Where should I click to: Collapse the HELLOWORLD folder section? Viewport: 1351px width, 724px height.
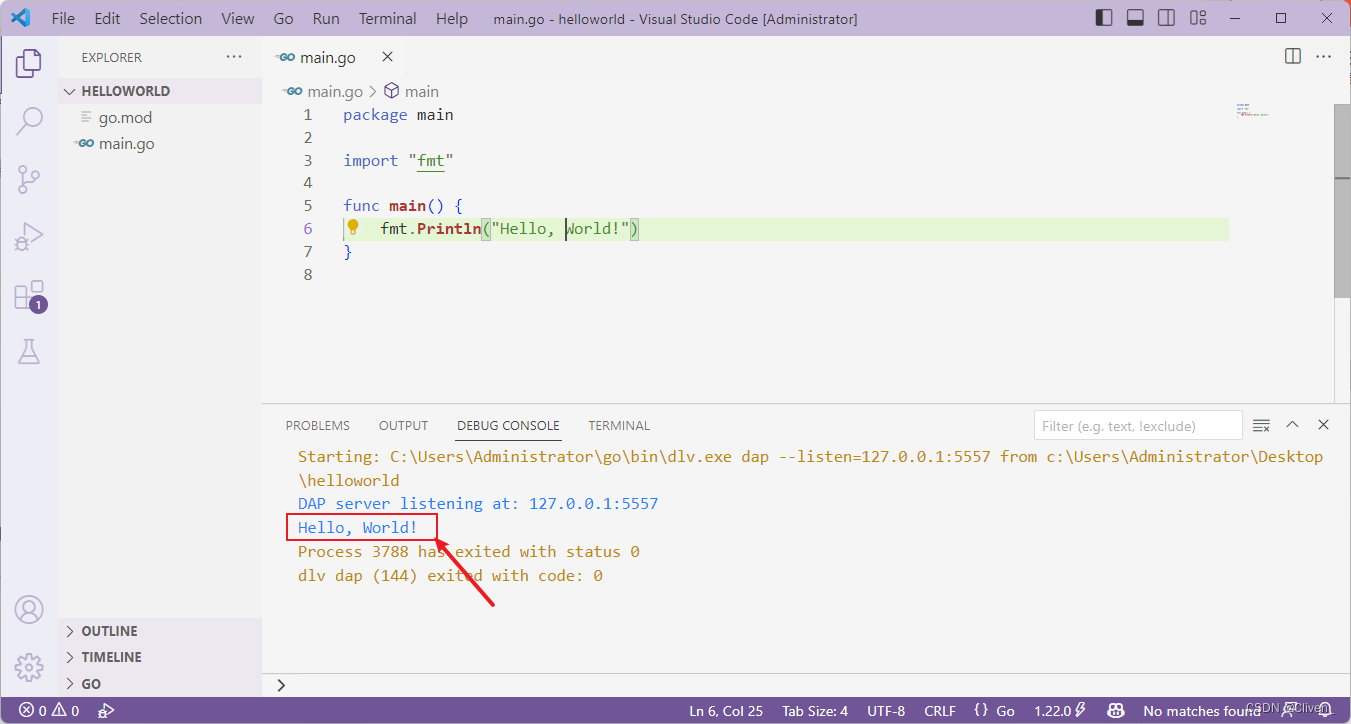coord(160,91)
